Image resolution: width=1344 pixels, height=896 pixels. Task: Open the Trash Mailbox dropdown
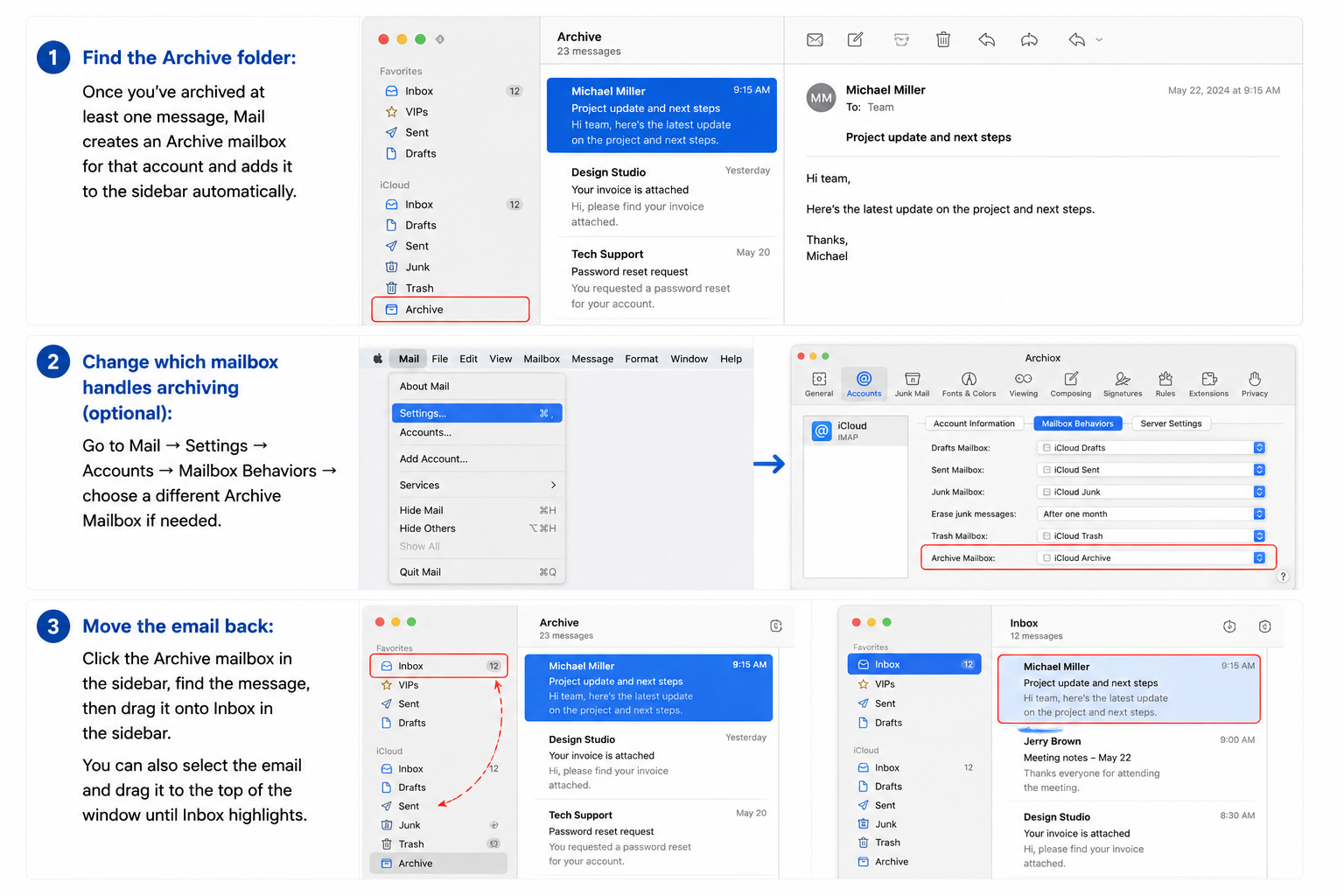(1151, 535)
